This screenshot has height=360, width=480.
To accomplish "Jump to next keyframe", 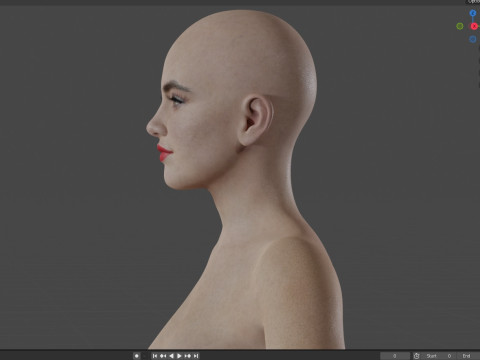I will pyautogui.click(x=188, y=356).
